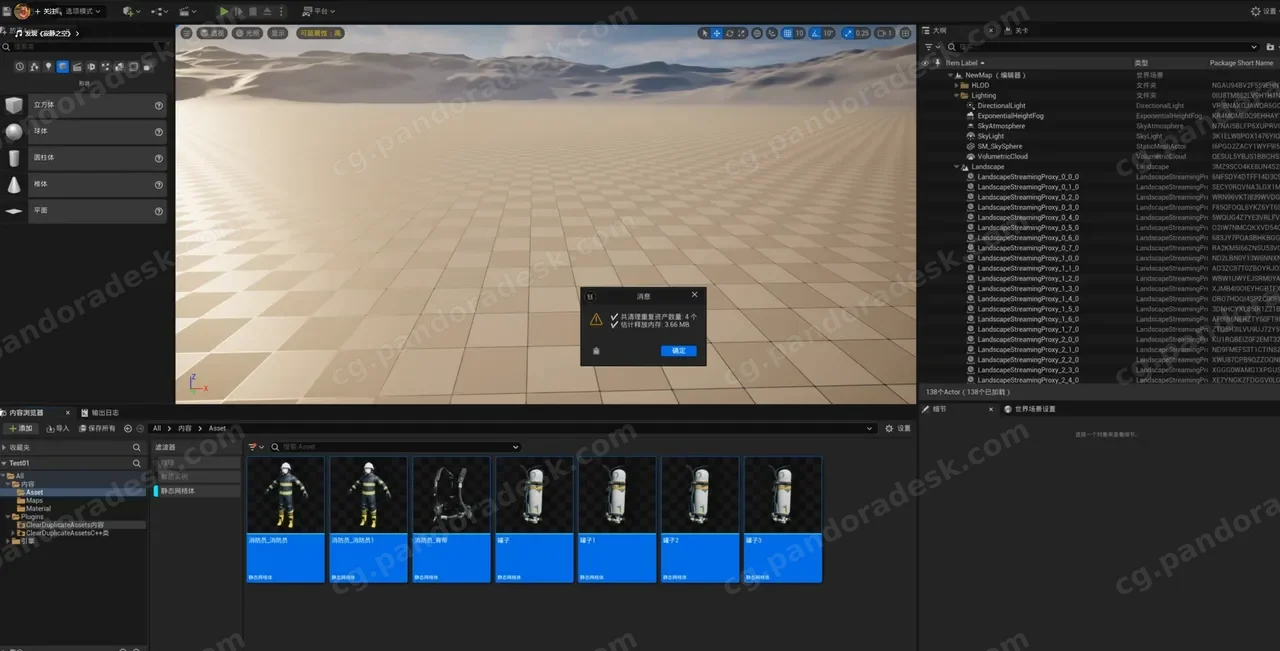Click the viewport layout maximize icon

tap(906, 33)
